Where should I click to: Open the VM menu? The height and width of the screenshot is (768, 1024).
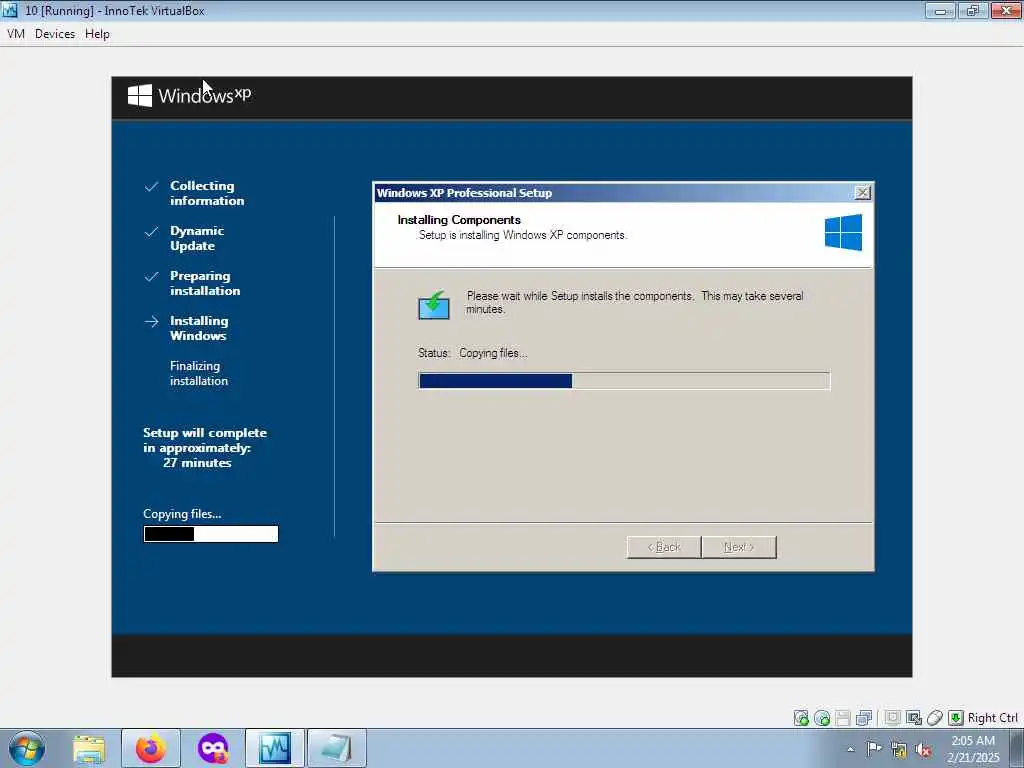point(16,34)
